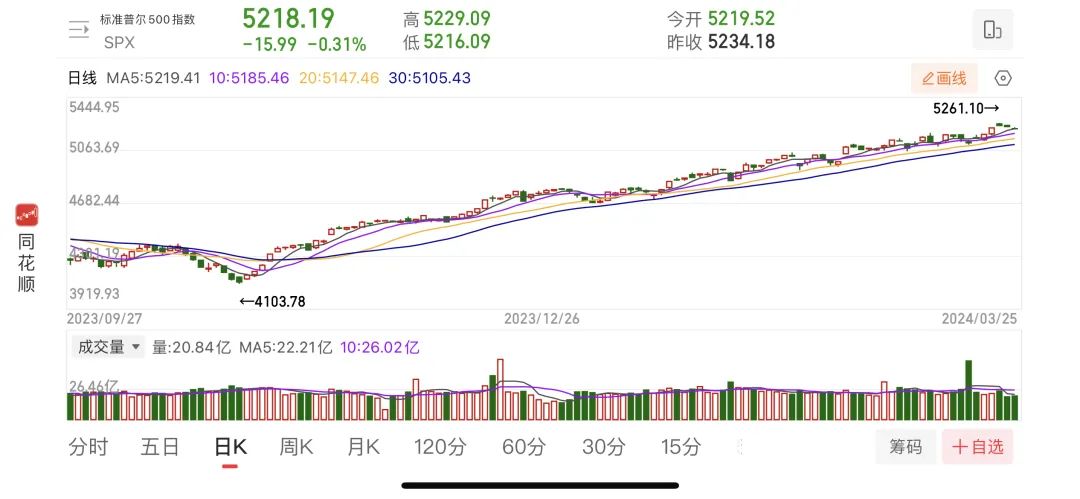Image resolution: width=1080 pixels, height=499 pixels.
Task: Click the 标准普尔500指数 title
Action: 147,19
